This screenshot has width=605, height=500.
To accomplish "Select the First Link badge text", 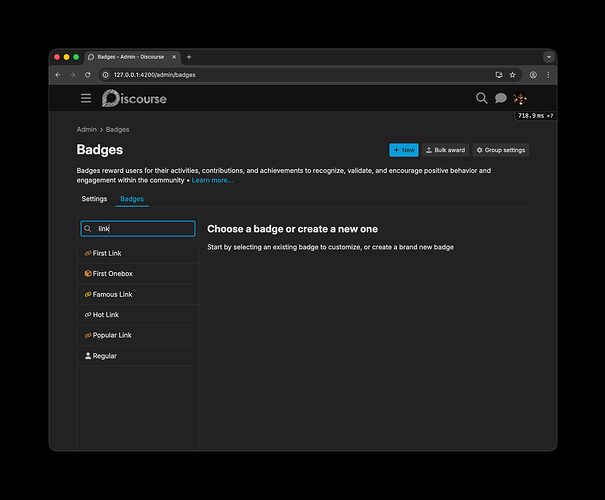I will click(107, 253).
